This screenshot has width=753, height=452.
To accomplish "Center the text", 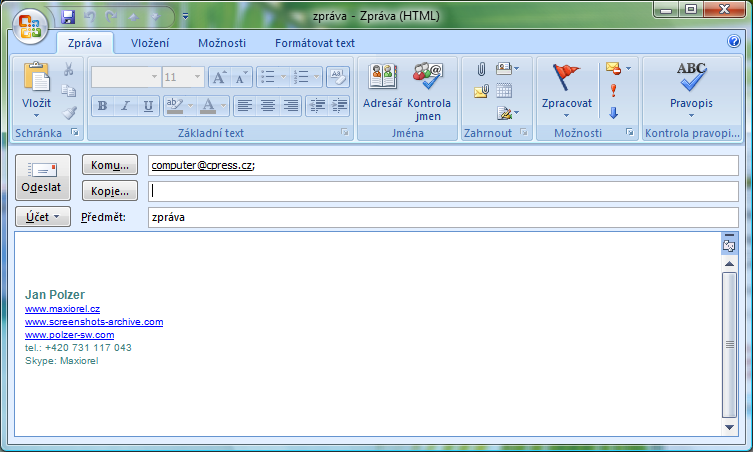I will (x=267, y=106).
